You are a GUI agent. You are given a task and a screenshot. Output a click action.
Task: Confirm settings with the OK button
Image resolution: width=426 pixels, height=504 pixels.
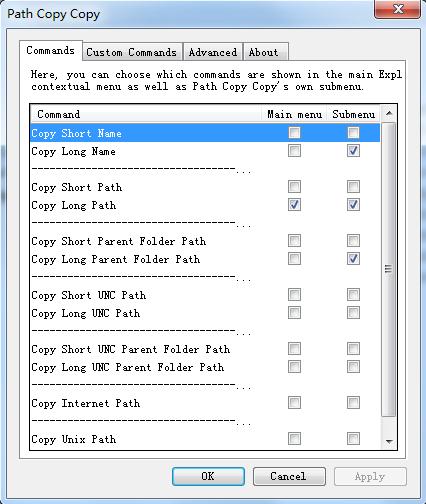tap(208, 476)
